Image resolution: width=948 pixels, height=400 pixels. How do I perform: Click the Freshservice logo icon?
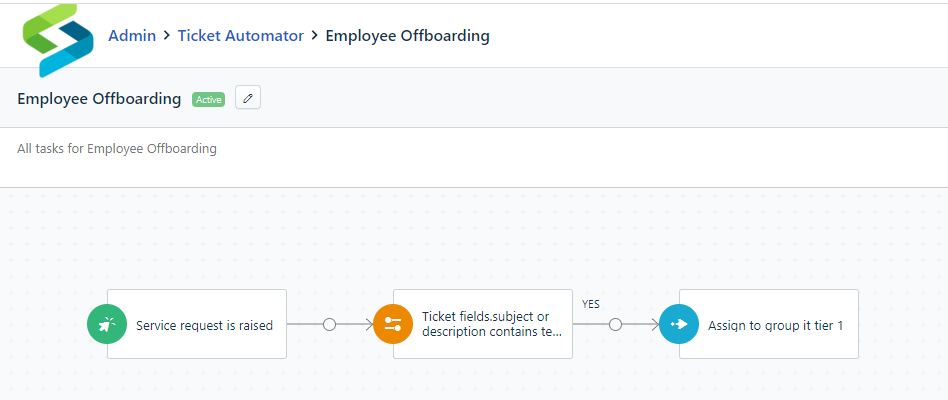[58, 40]
